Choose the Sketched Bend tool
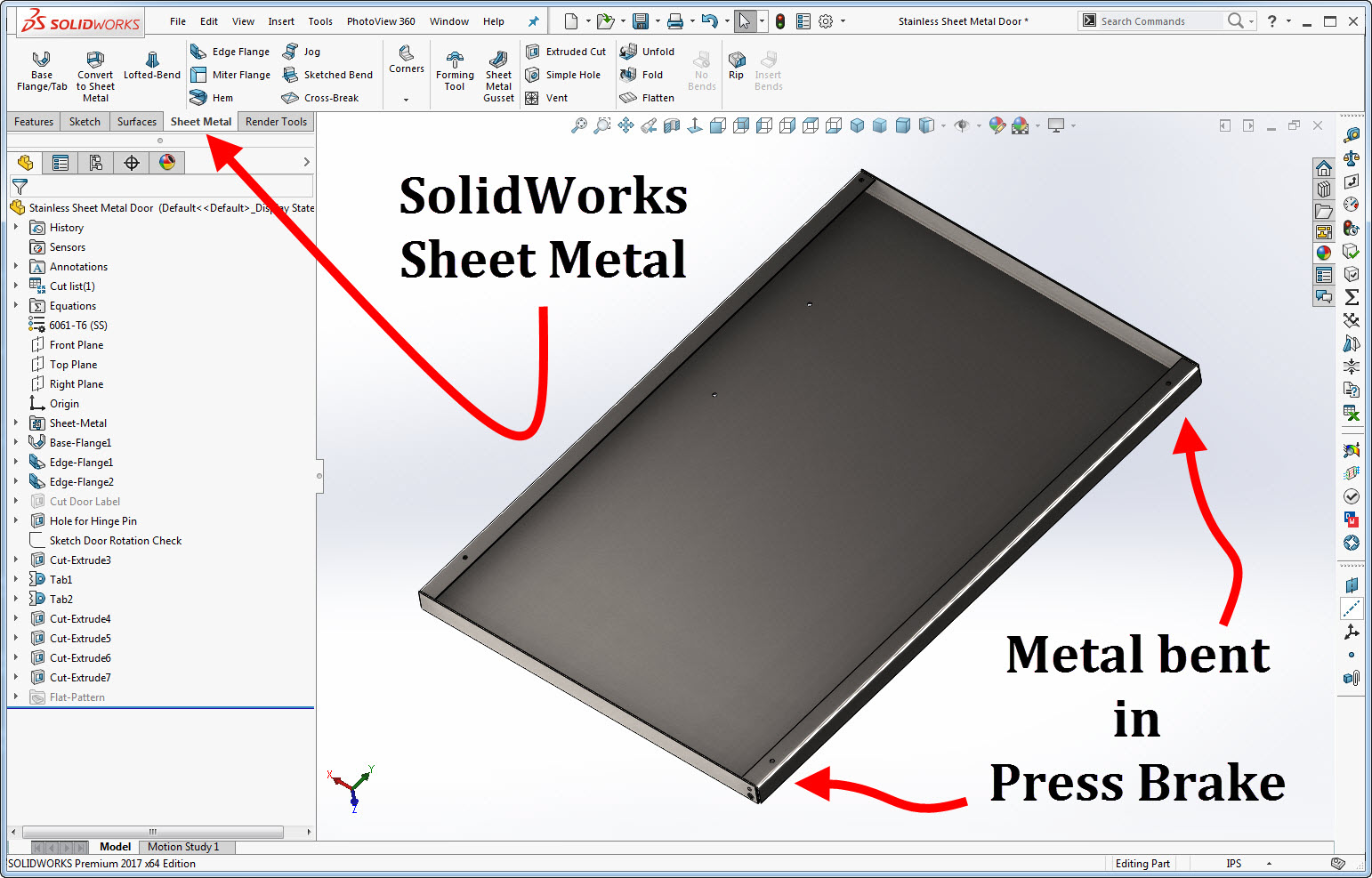 (x=327, y=75)
